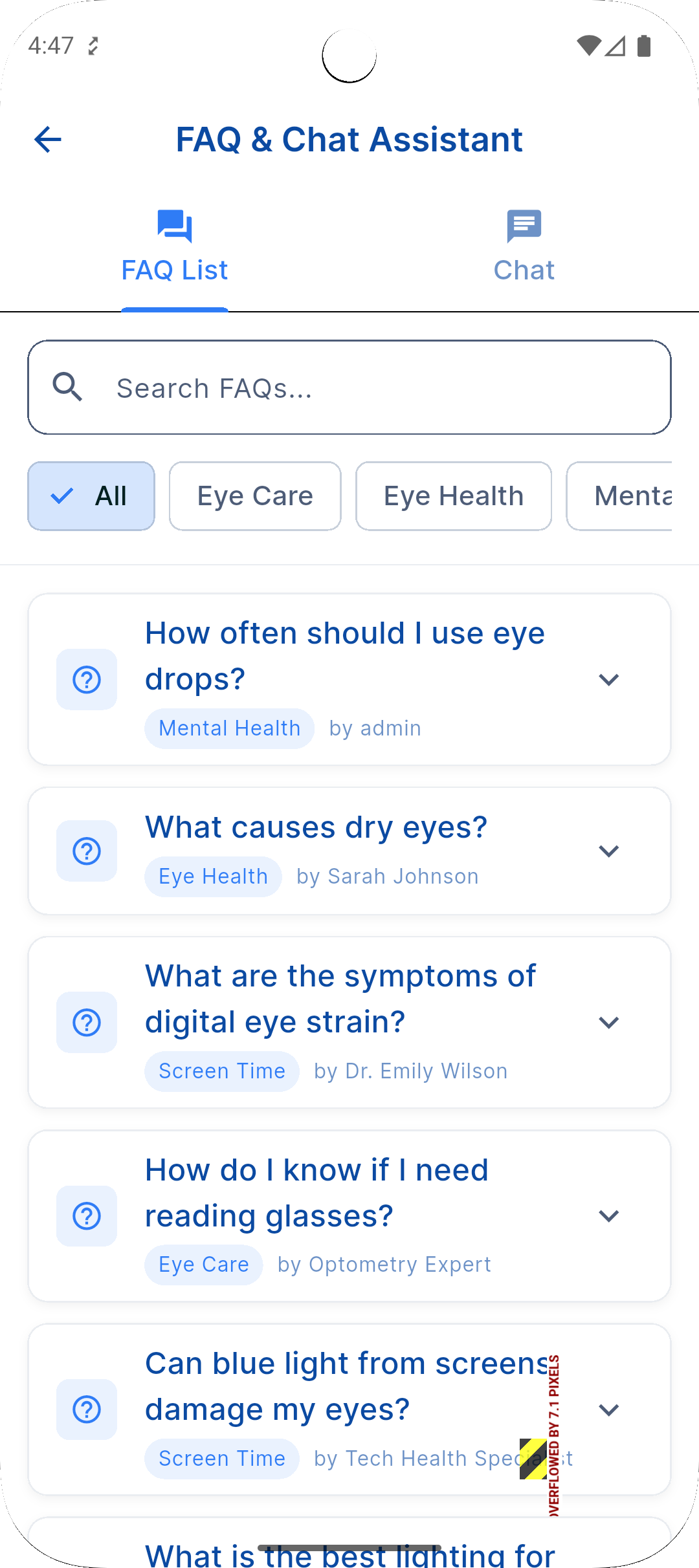
Task: Tap the back arrow icon
Action: [48, 139]
